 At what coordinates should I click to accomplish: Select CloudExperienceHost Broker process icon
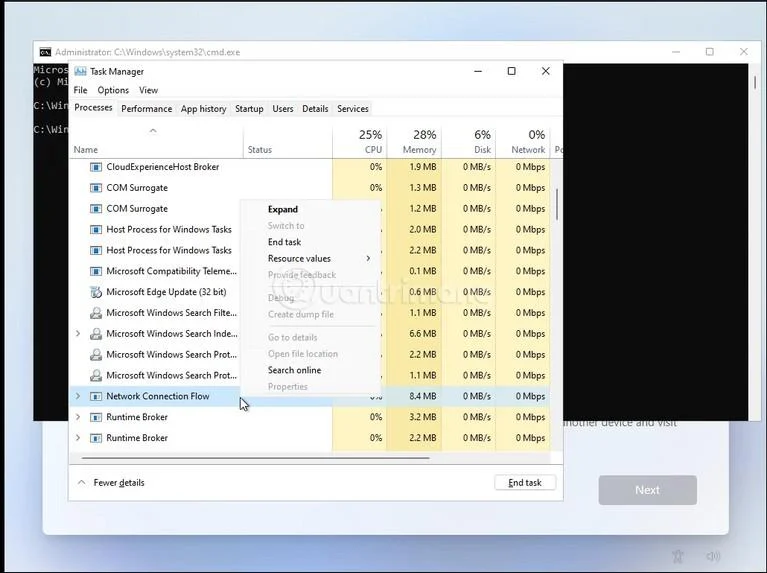[96, 167]
